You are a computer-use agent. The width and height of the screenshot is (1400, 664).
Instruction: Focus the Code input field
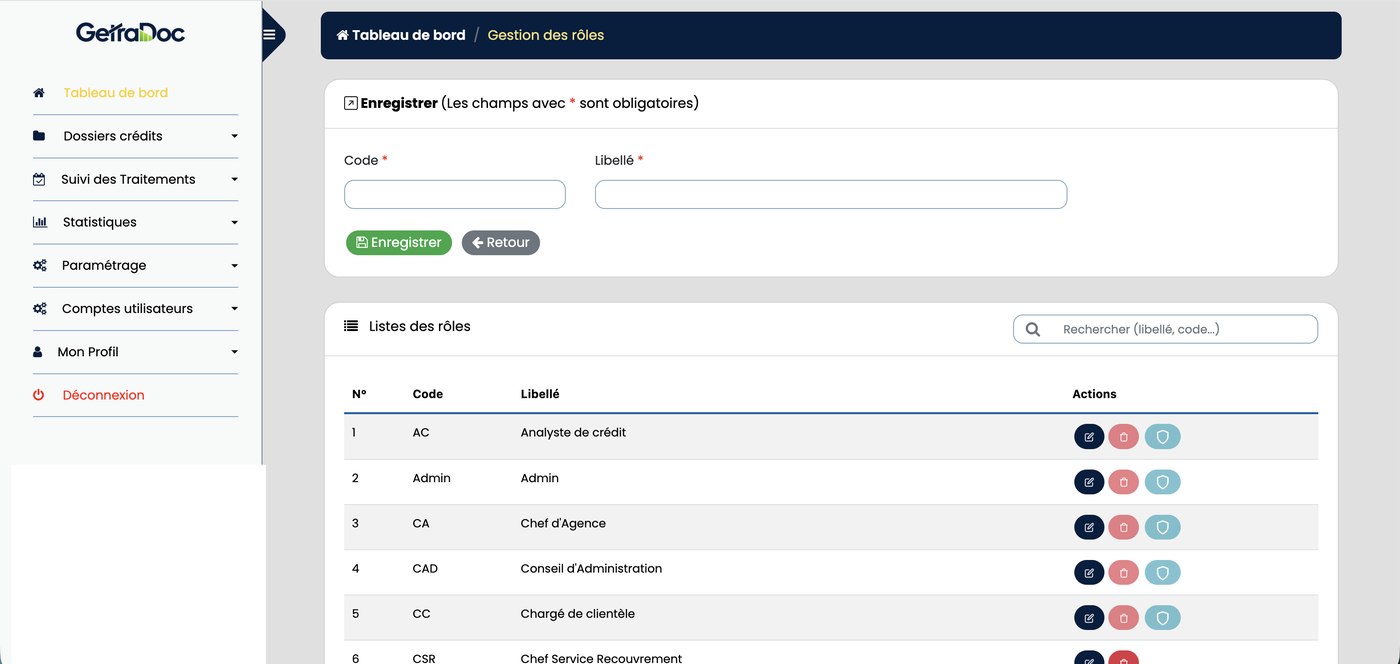click(455, 194)
